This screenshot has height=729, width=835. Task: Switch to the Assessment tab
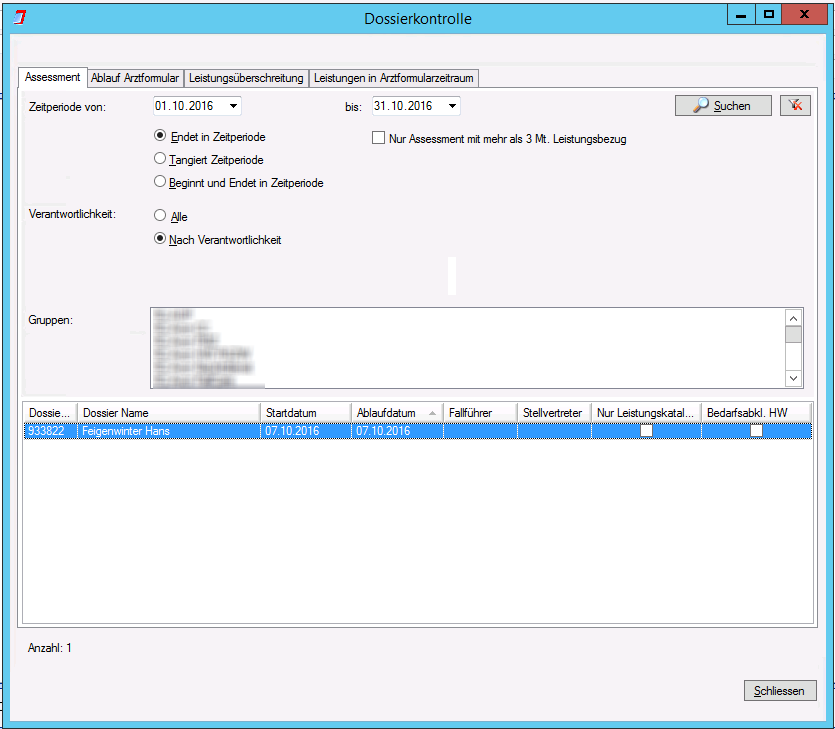click(53, 77)
